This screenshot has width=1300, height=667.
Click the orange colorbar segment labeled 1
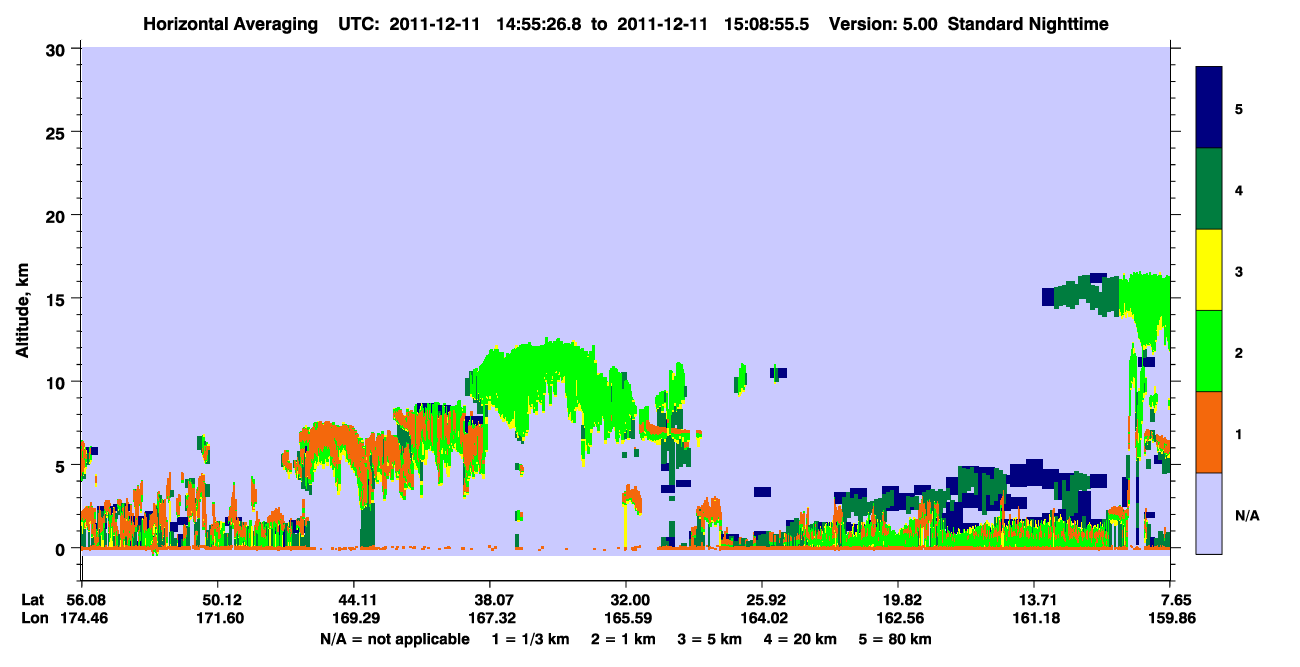point(1209,432)
